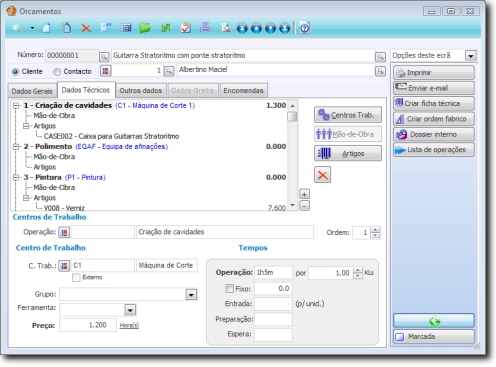Click the plus expand-all button beside tree
Screen dimensions: 496x367
pos(304,194)
